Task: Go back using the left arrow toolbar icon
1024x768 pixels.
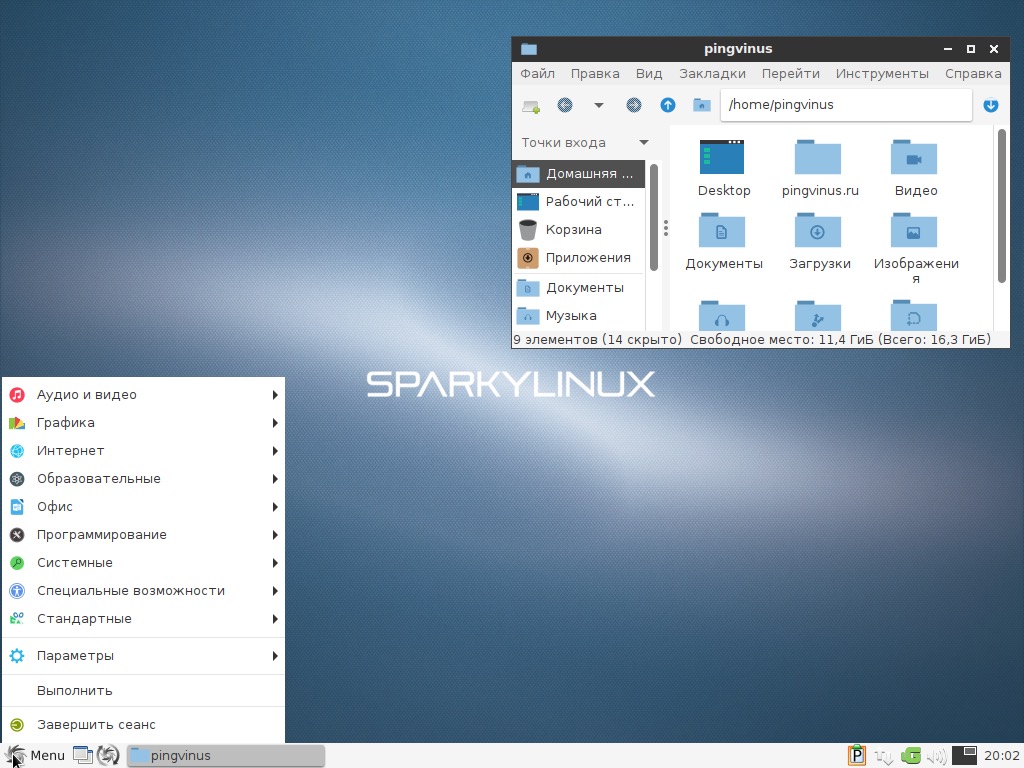Action: coord(565,105)
